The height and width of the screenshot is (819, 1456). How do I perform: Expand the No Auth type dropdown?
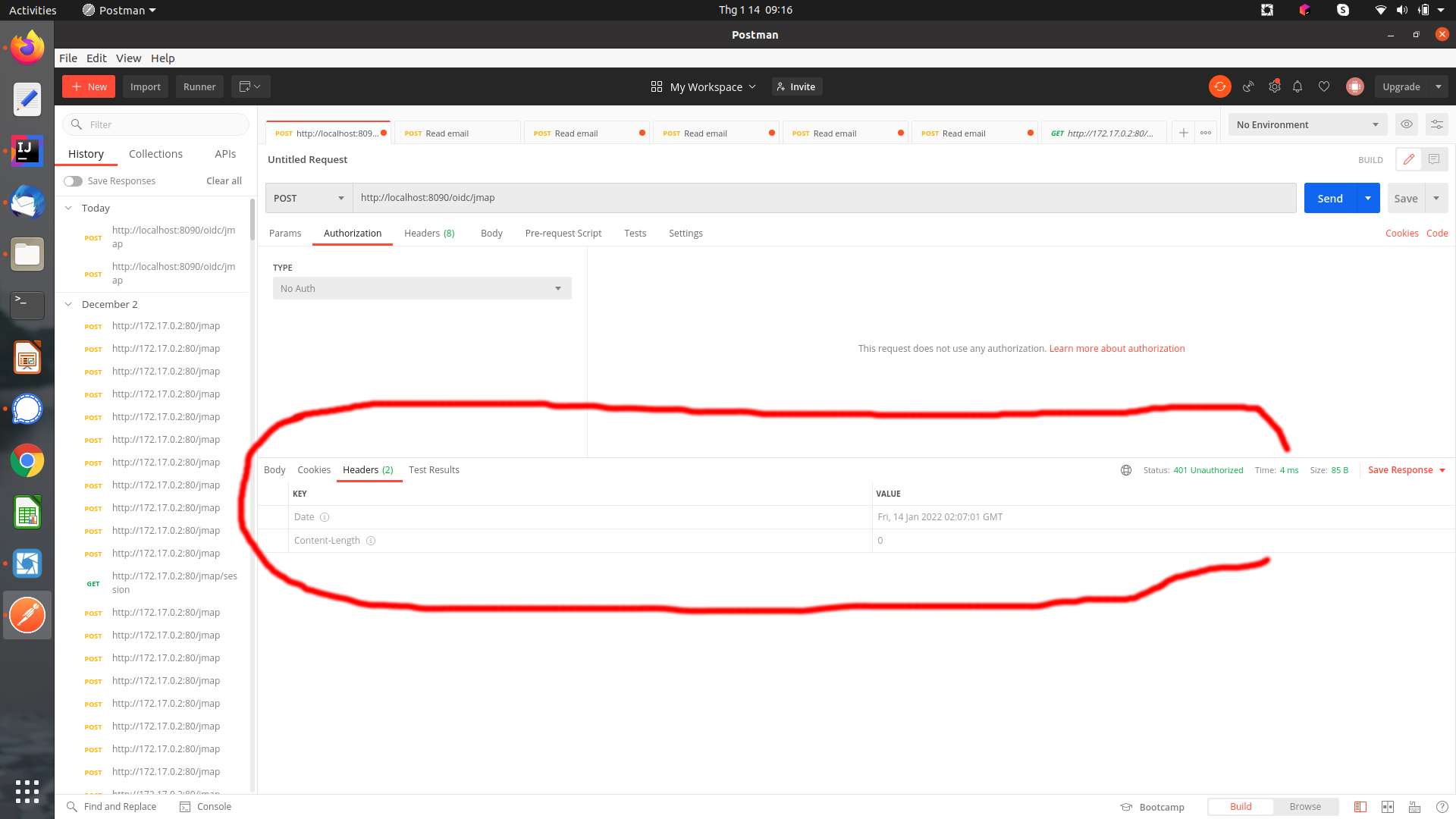[422, 288]
